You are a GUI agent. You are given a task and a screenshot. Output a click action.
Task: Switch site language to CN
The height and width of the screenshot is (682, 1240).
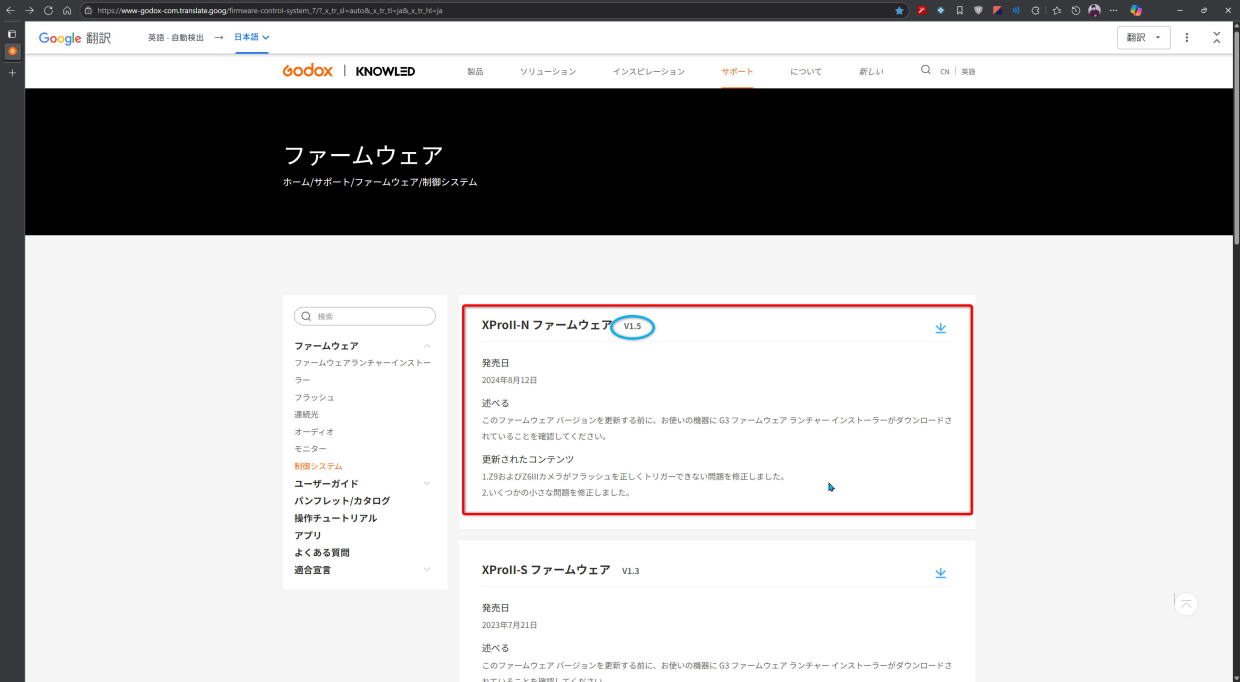(x=944, y=72)
